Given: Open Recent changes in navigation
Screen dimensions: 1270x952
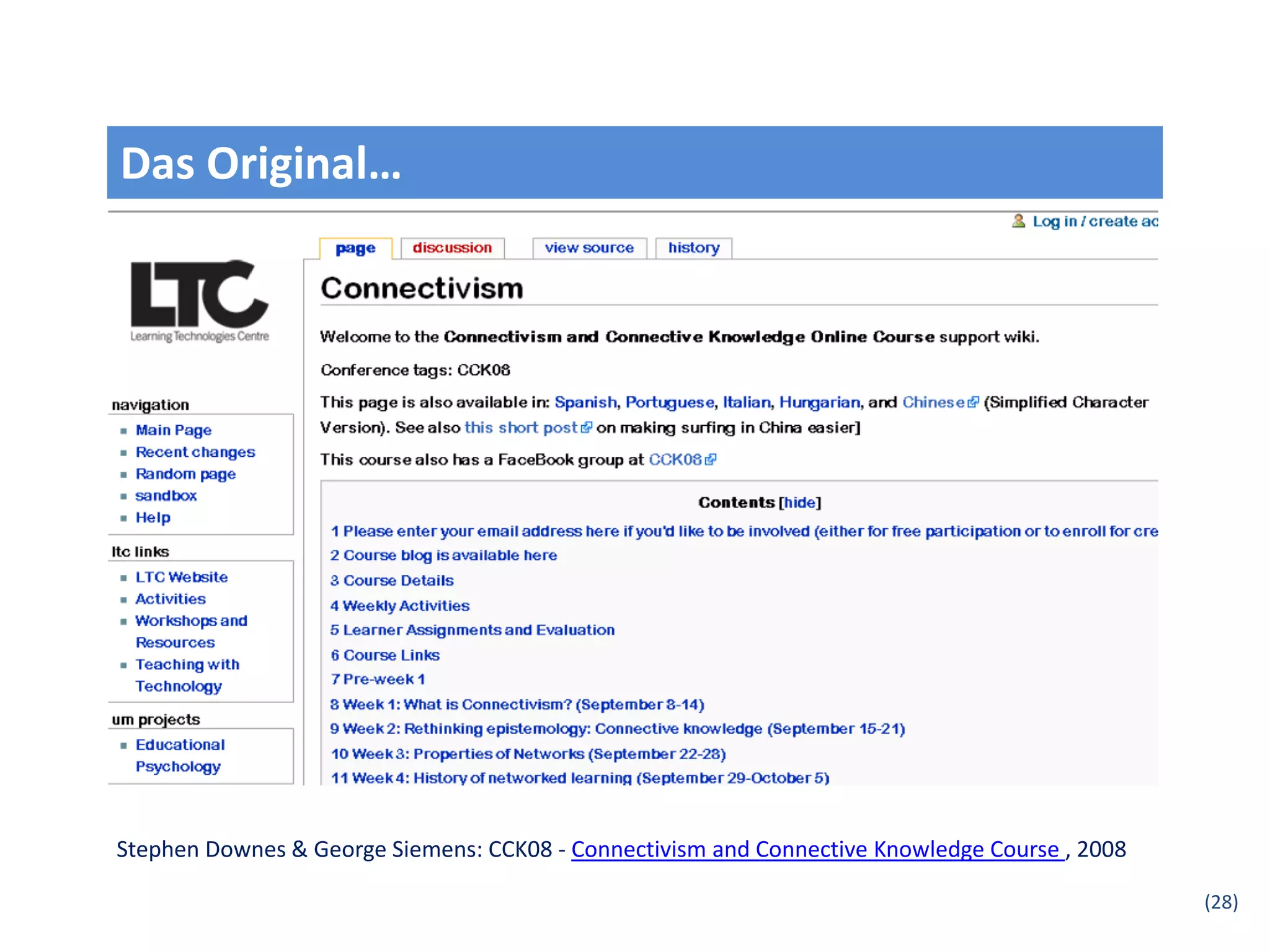Looking at the screenshot, I should pyautogui.click(x=195, y=452).
